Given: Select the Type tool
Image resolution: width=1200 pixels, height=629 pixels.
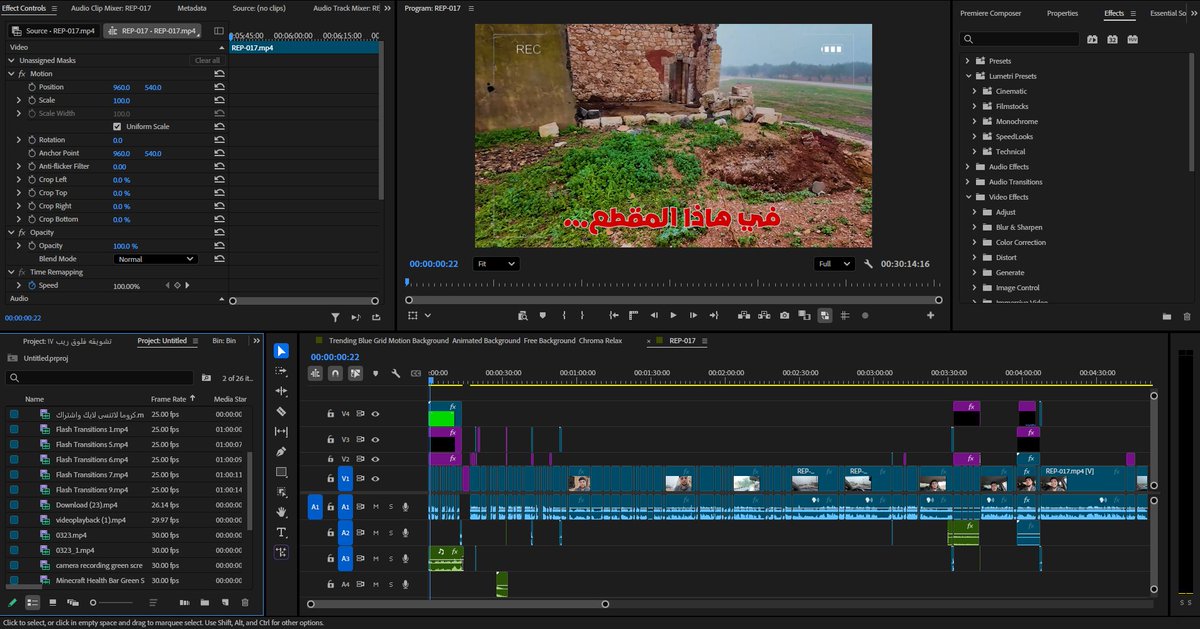Looking at the screenshot, I should pyautogui.click(x=281, y=532).
